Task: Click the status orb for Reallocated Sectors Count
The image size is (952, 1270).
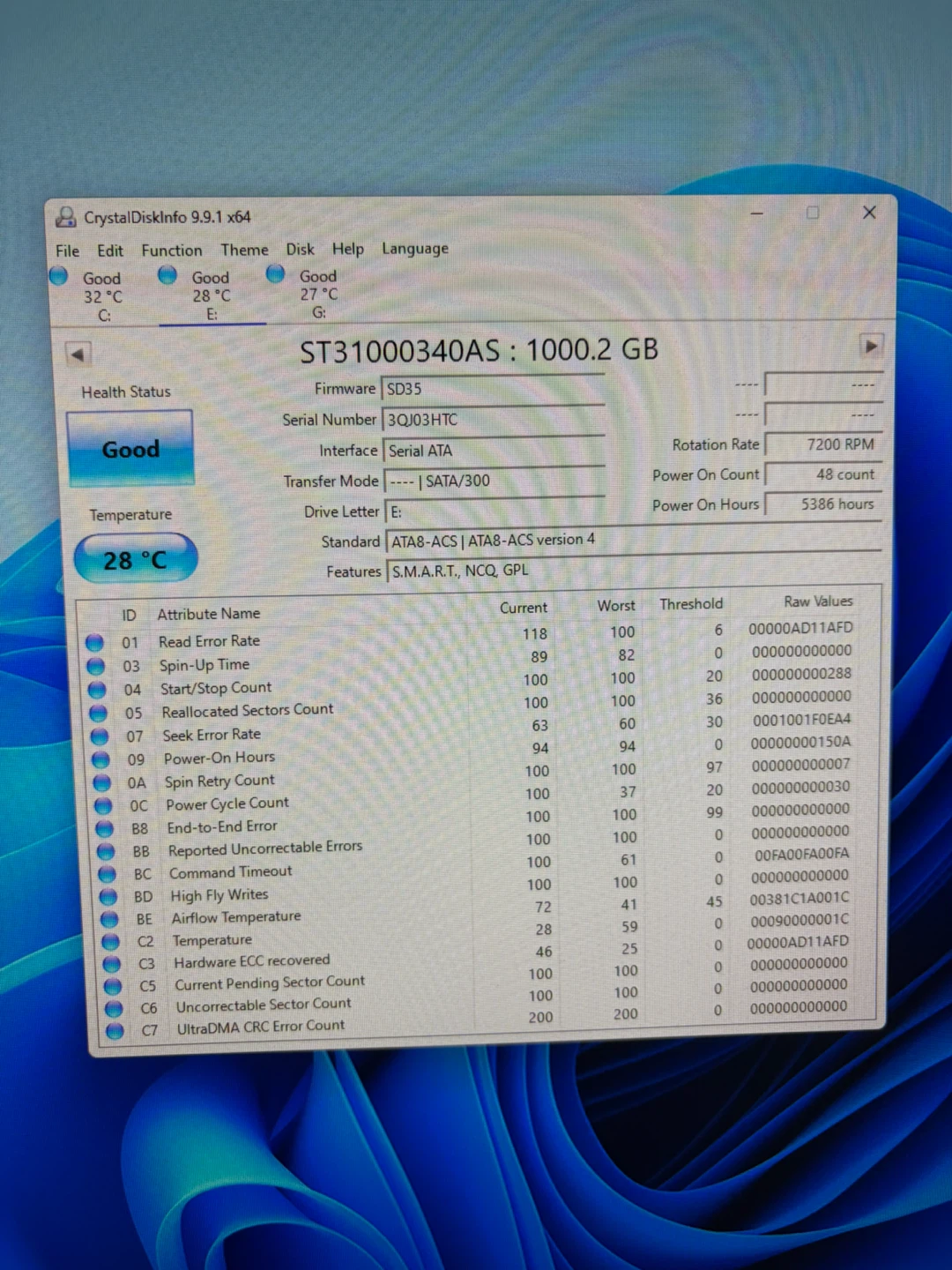Action: (98, 713)
